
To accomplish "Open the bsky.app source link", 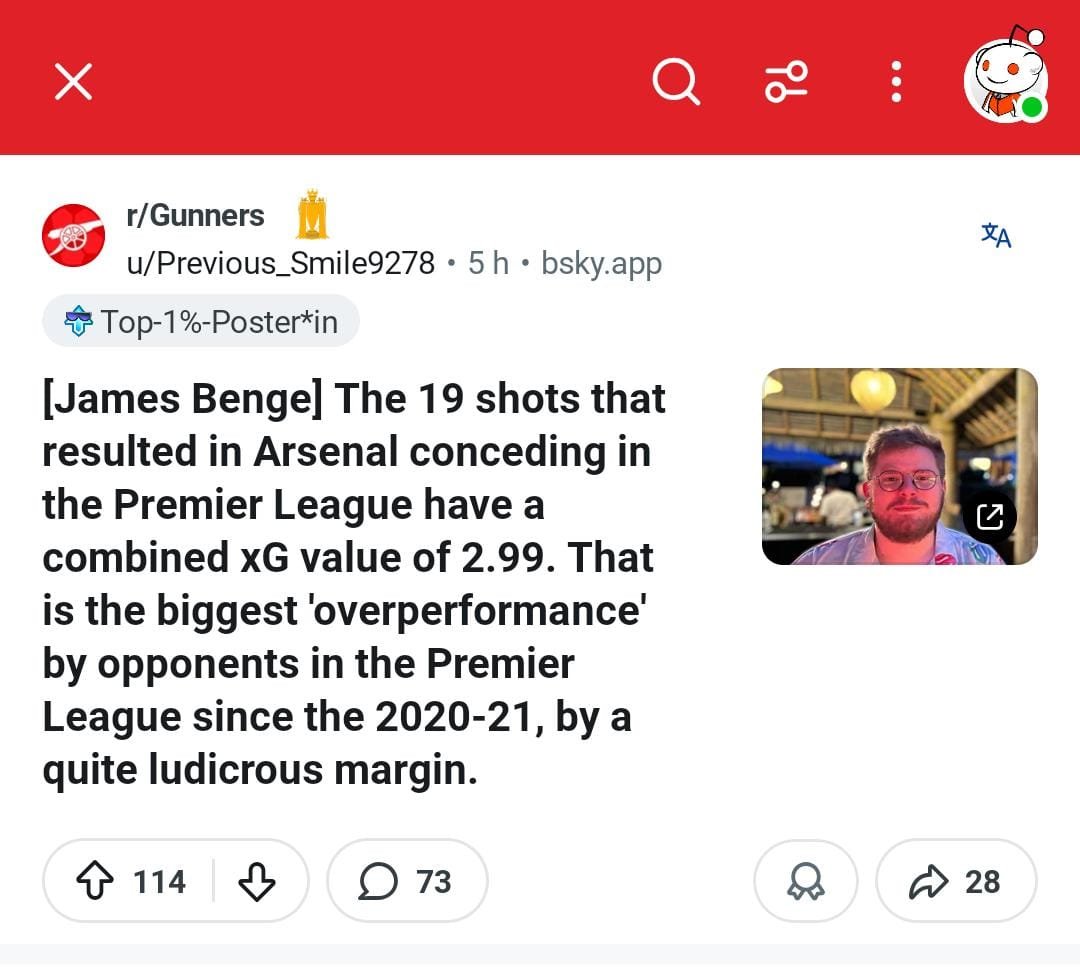I will coord(601,263).
